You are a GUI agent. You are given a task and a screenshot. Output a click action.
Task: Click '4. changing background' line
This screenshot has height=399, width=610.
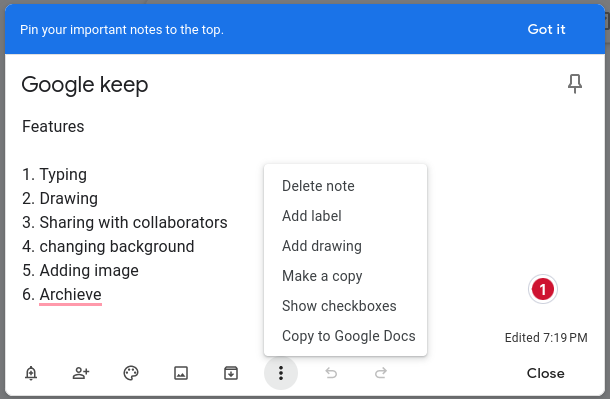tap(108, 247)
